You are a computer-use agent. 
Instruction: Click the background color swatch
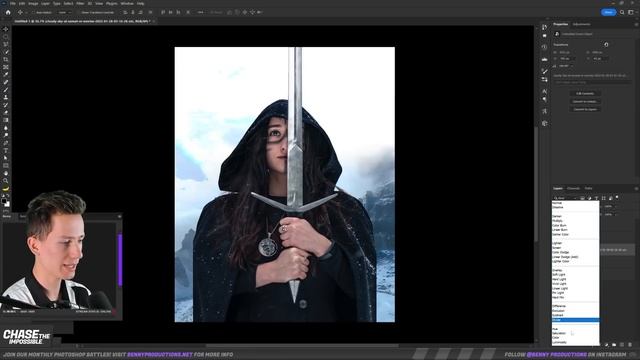click(7, 204)
